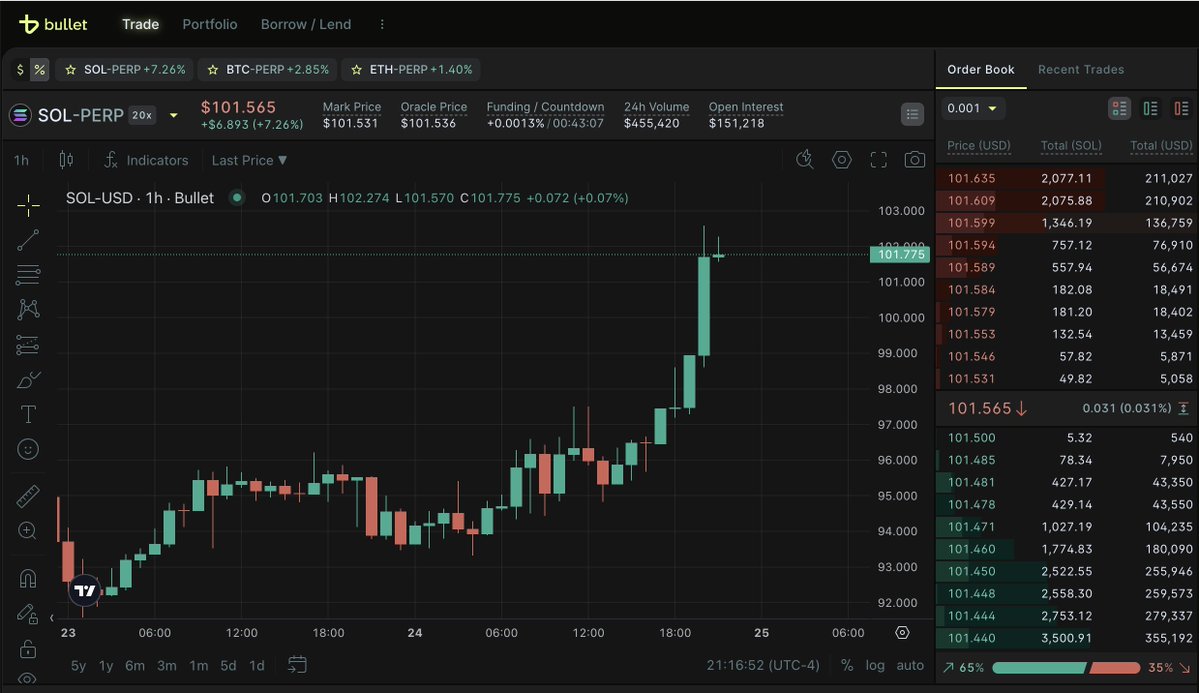Activate the zoom in tool

28,531
